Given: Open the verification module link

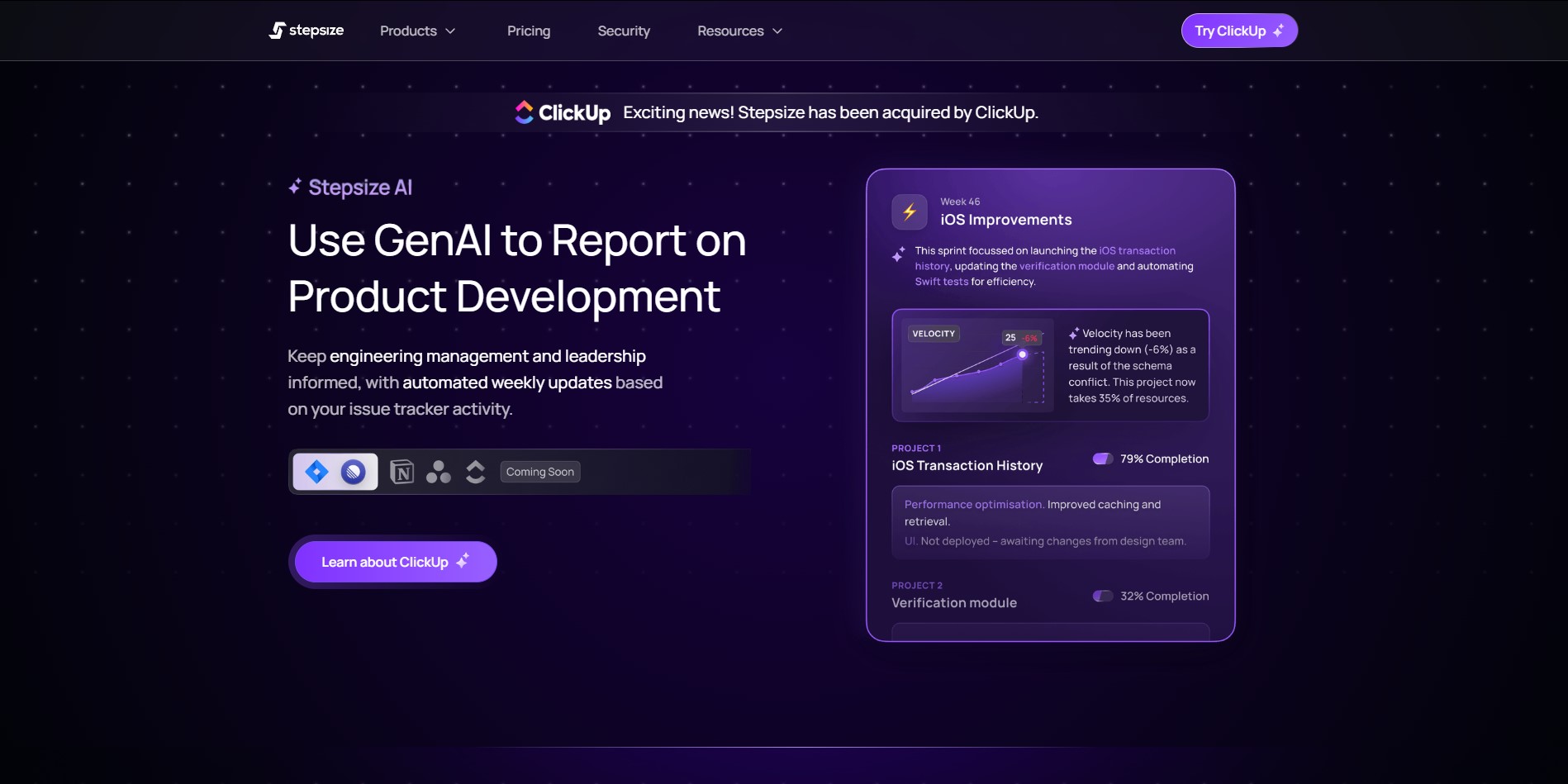Looking at the screenshot, I should 1067,266.
